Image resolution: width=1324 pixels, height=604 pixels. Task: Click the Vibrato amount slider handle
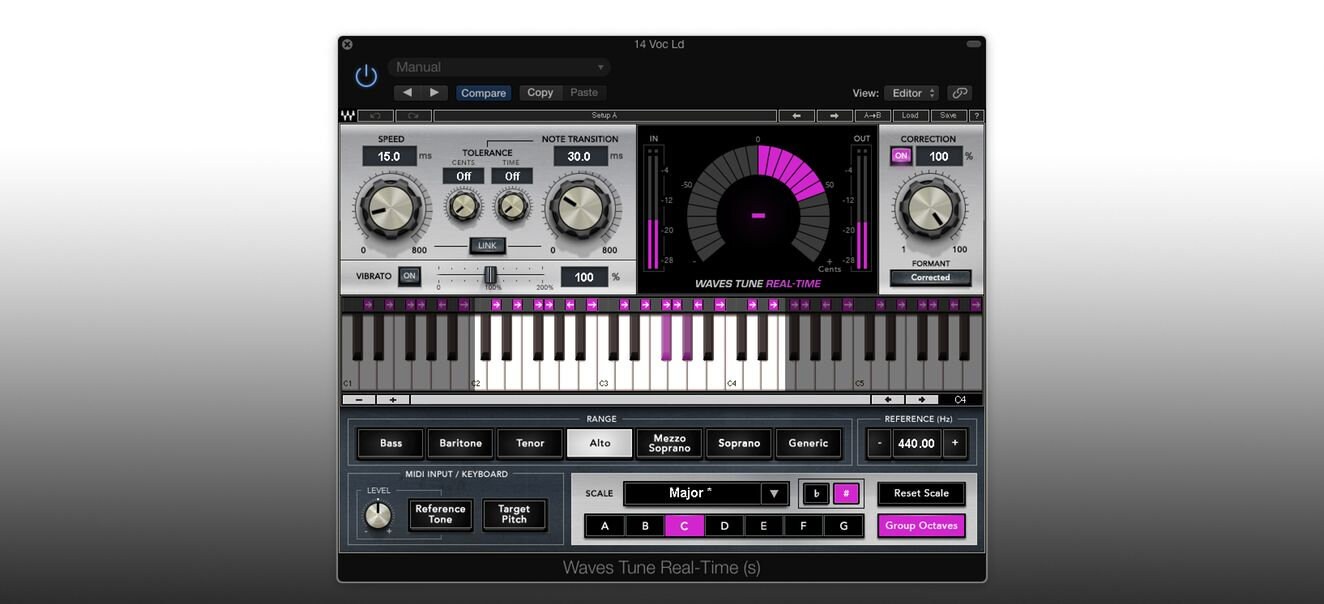(490, 275)
